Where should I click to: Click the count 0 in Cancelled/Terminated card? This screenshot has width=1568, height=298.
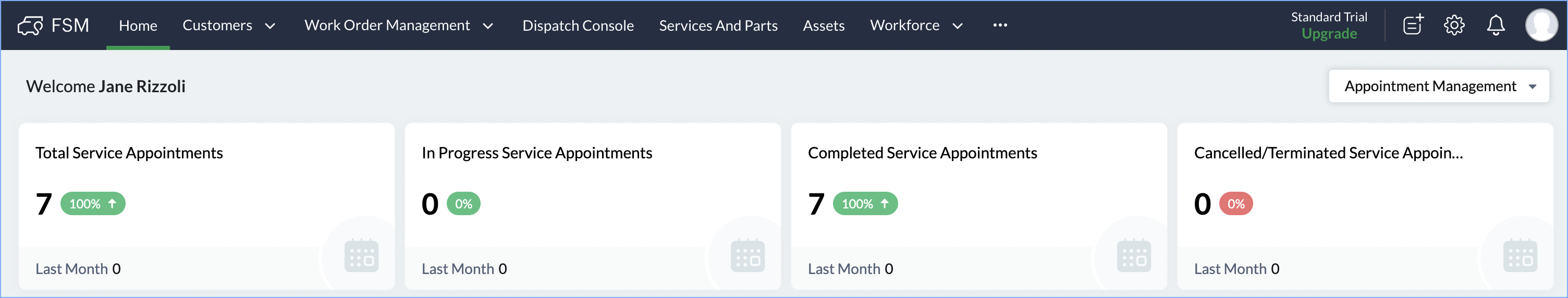point(1203,204)
